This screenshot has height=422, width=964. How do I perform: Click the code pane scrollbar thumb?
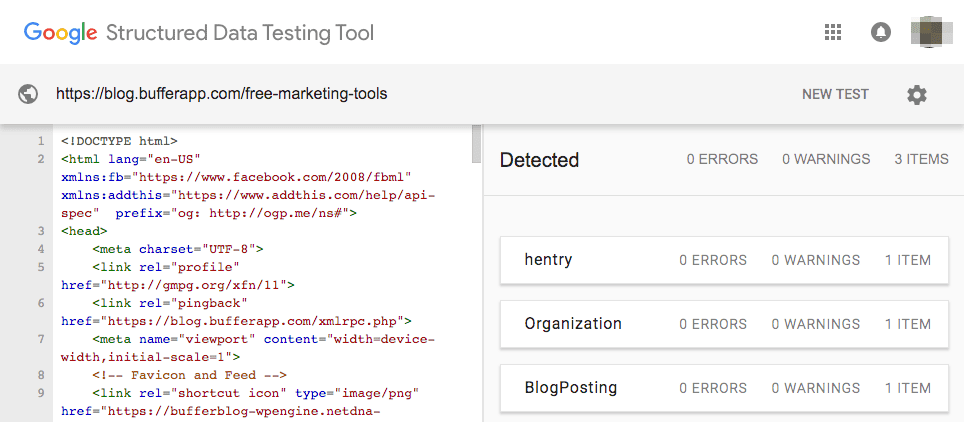476,143
